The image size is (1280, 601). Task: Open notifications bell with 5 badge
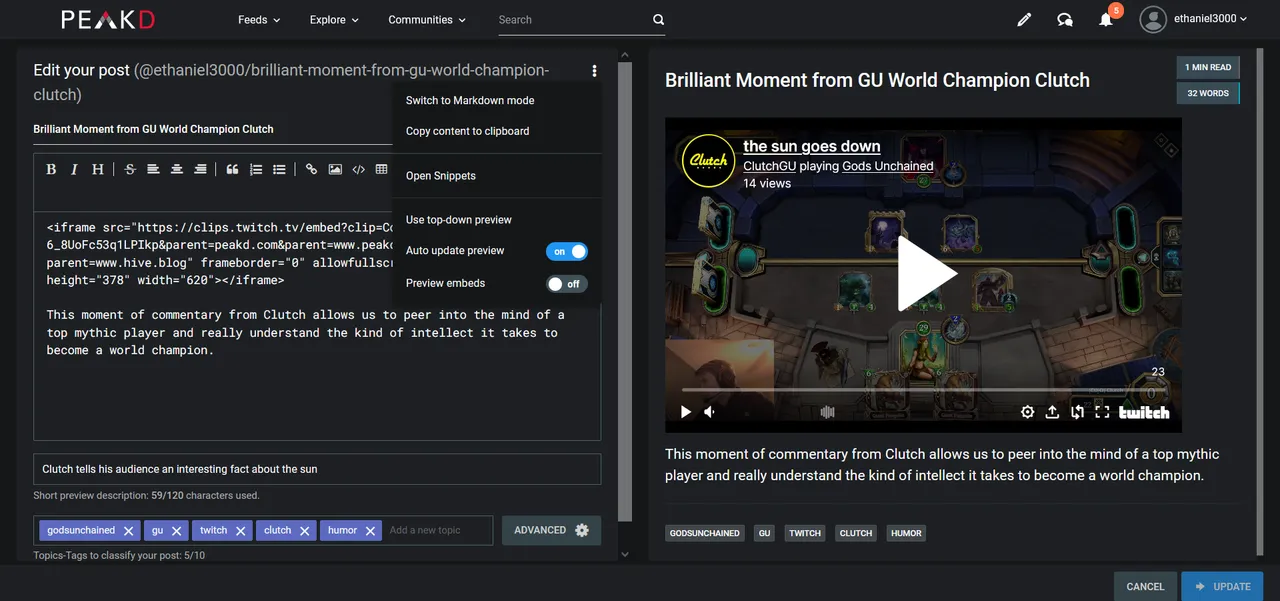(x=1106, y=19)
